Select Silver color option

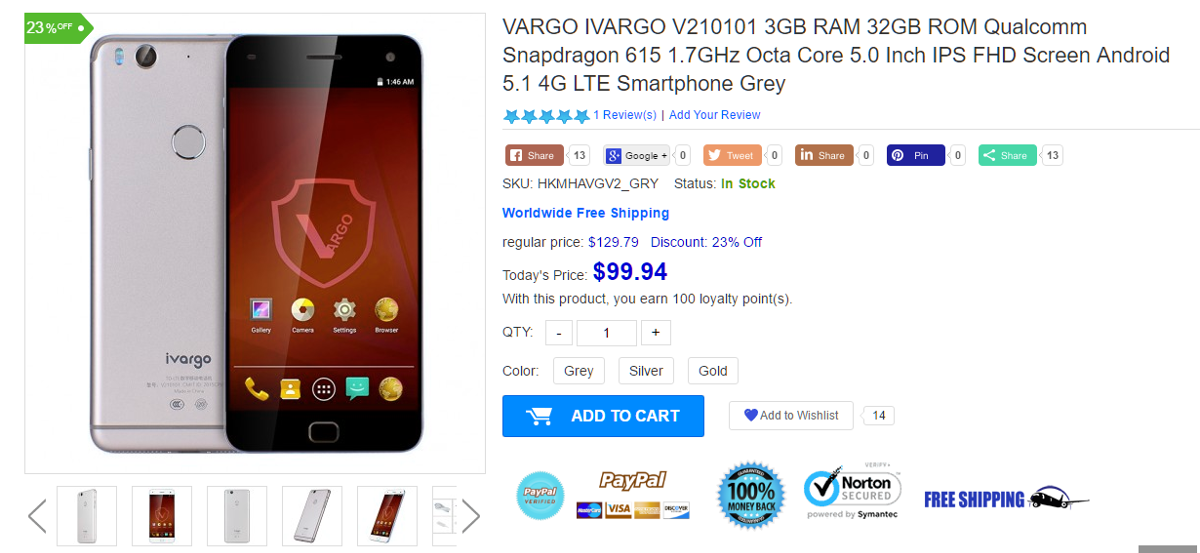[646, 371]
